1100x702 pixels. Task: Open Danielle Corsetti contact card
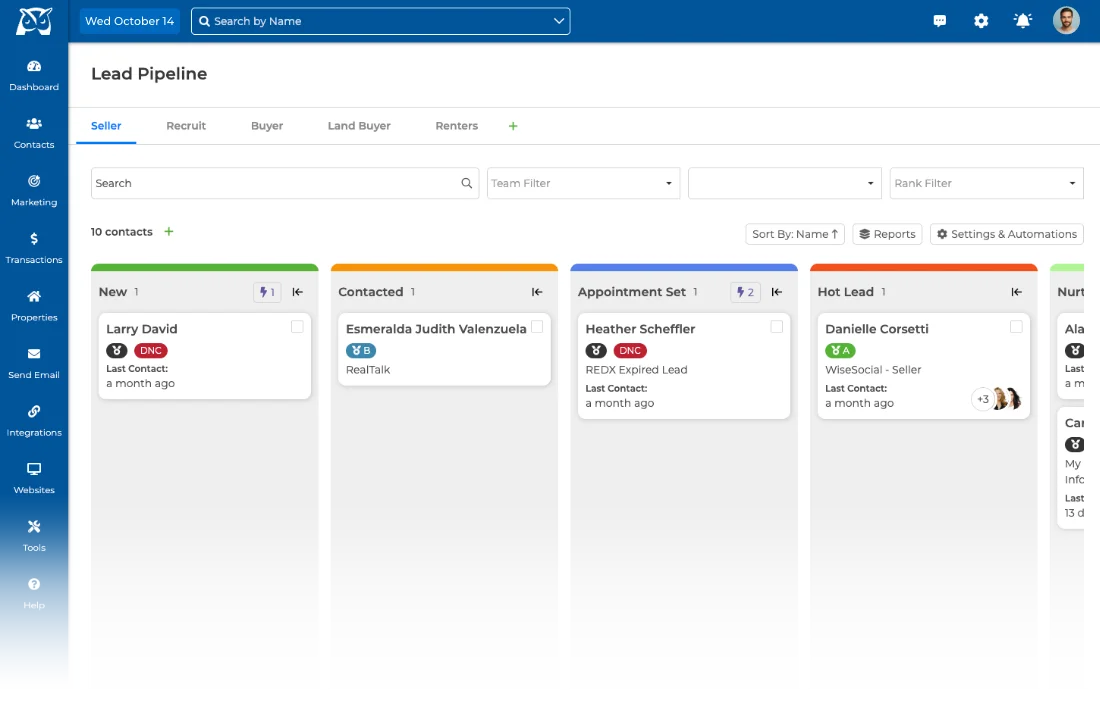coord(923,366)
